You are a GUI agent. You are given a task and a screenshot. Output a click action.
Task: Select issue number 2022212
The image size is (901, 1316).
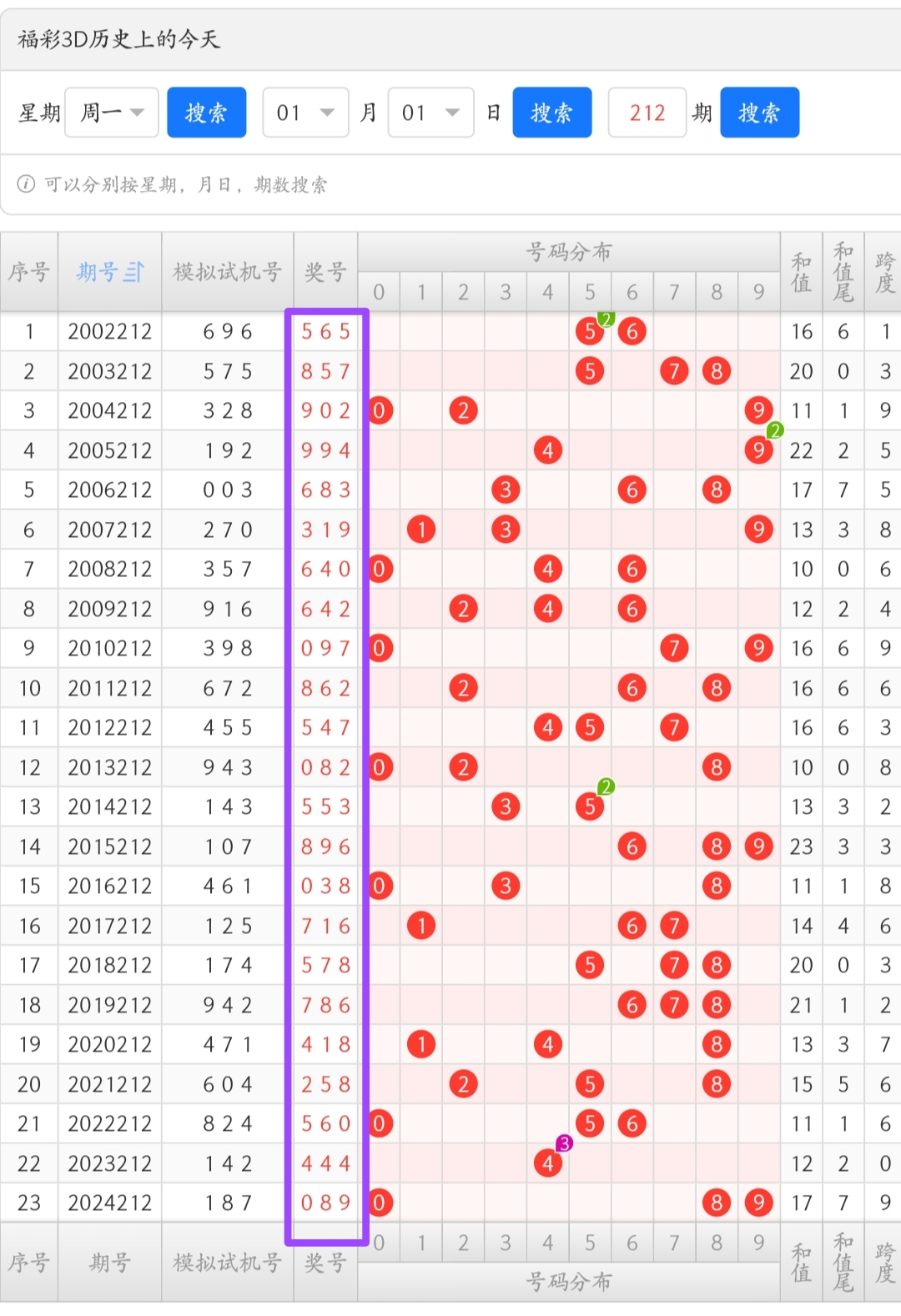pos(110,1124)
